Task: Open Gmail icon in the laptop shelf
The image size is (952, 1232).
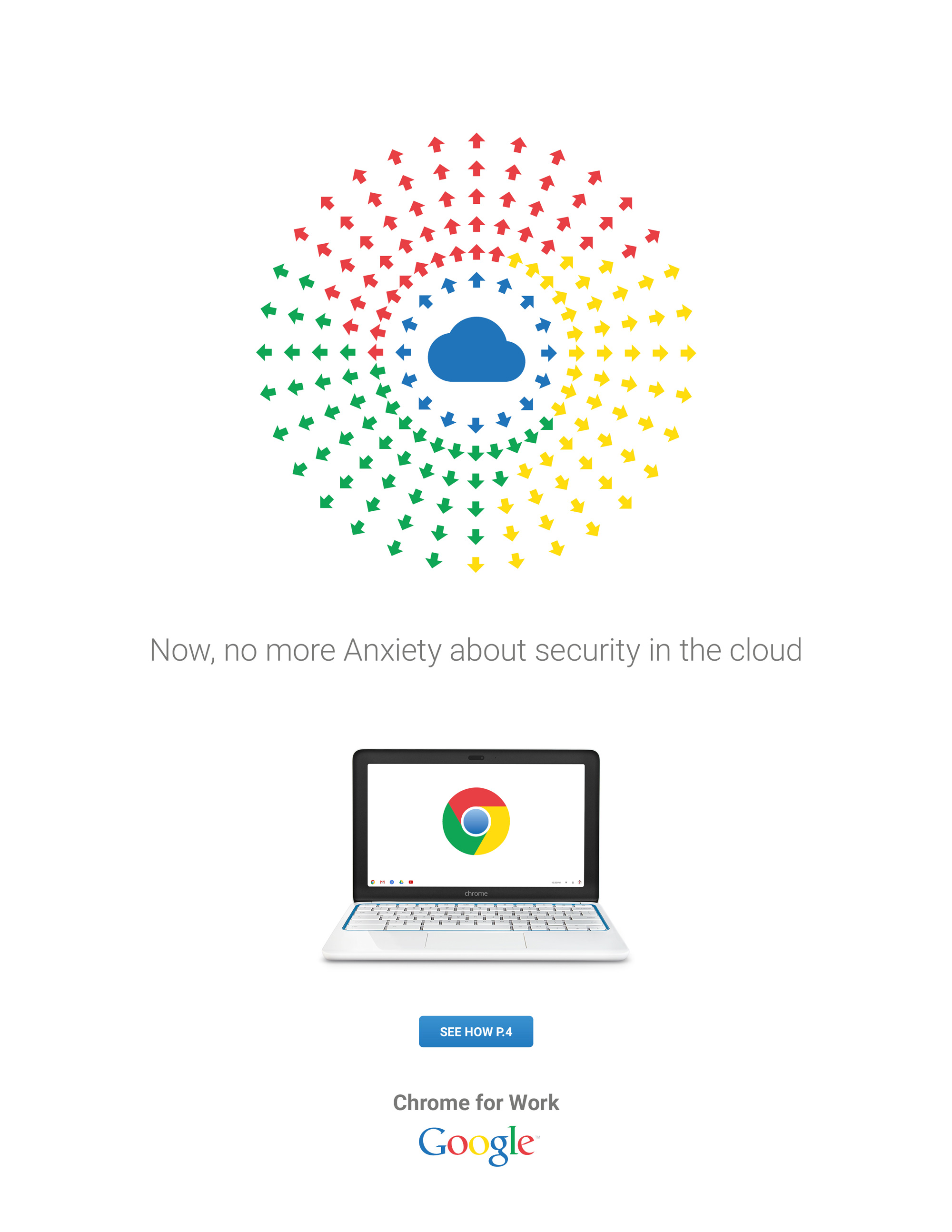Action: 382,882
